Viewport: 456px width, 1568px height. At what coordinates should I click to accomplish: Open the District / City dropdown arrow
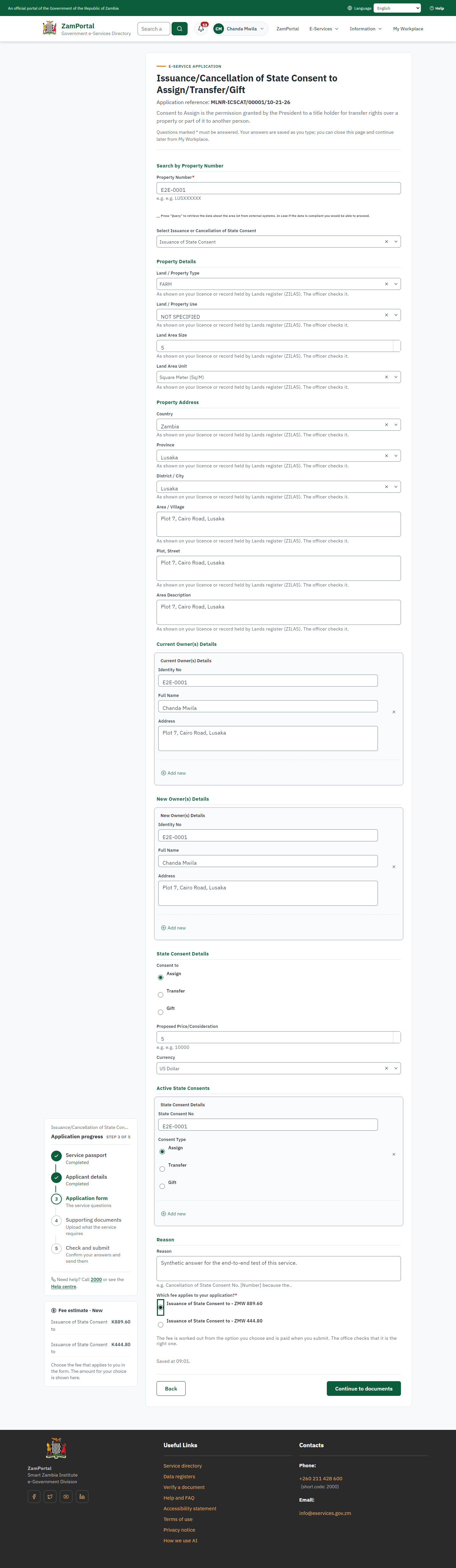pyautogui.click(x=396, y=487)
